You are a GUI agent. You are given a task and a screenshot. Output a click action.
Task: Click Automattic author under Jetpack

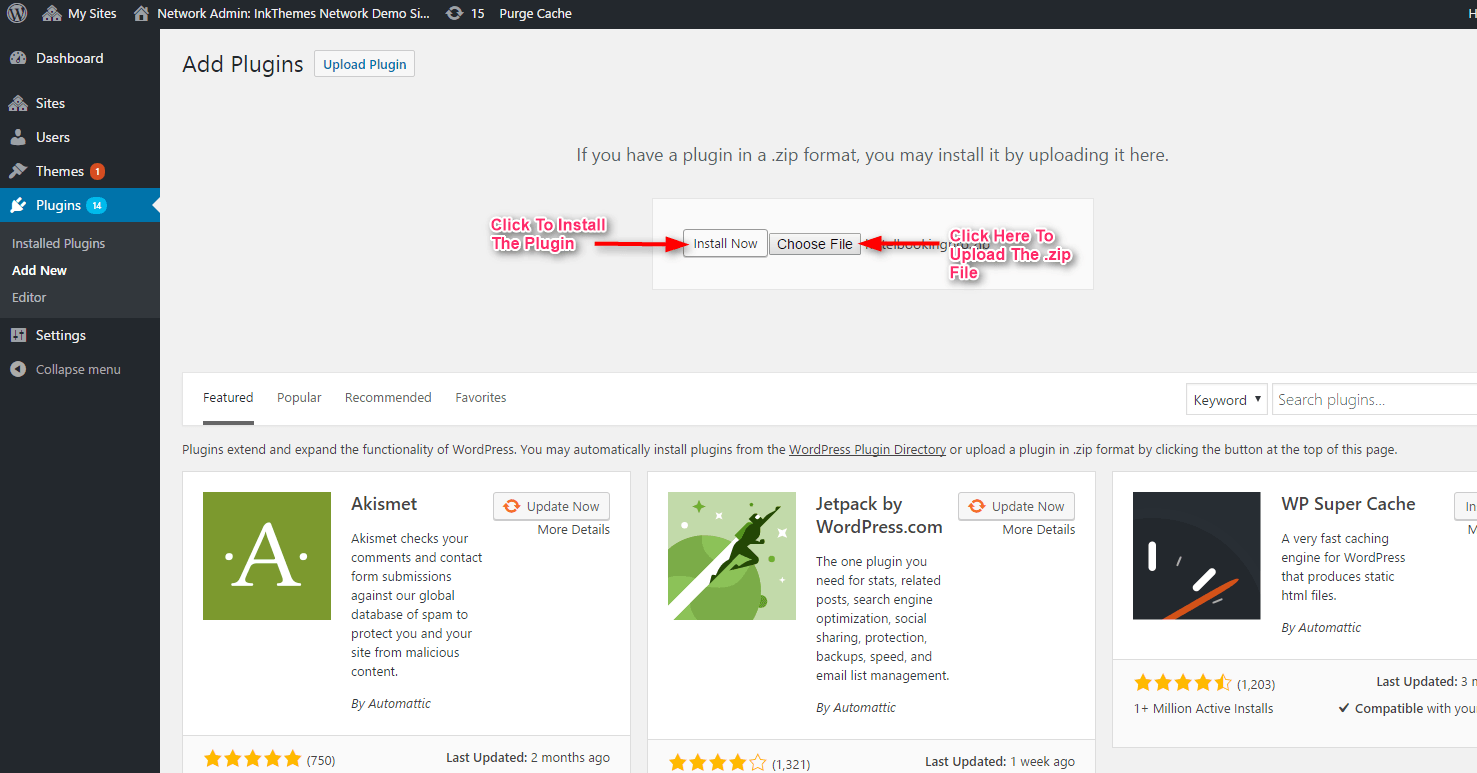[x=864, y=708]
